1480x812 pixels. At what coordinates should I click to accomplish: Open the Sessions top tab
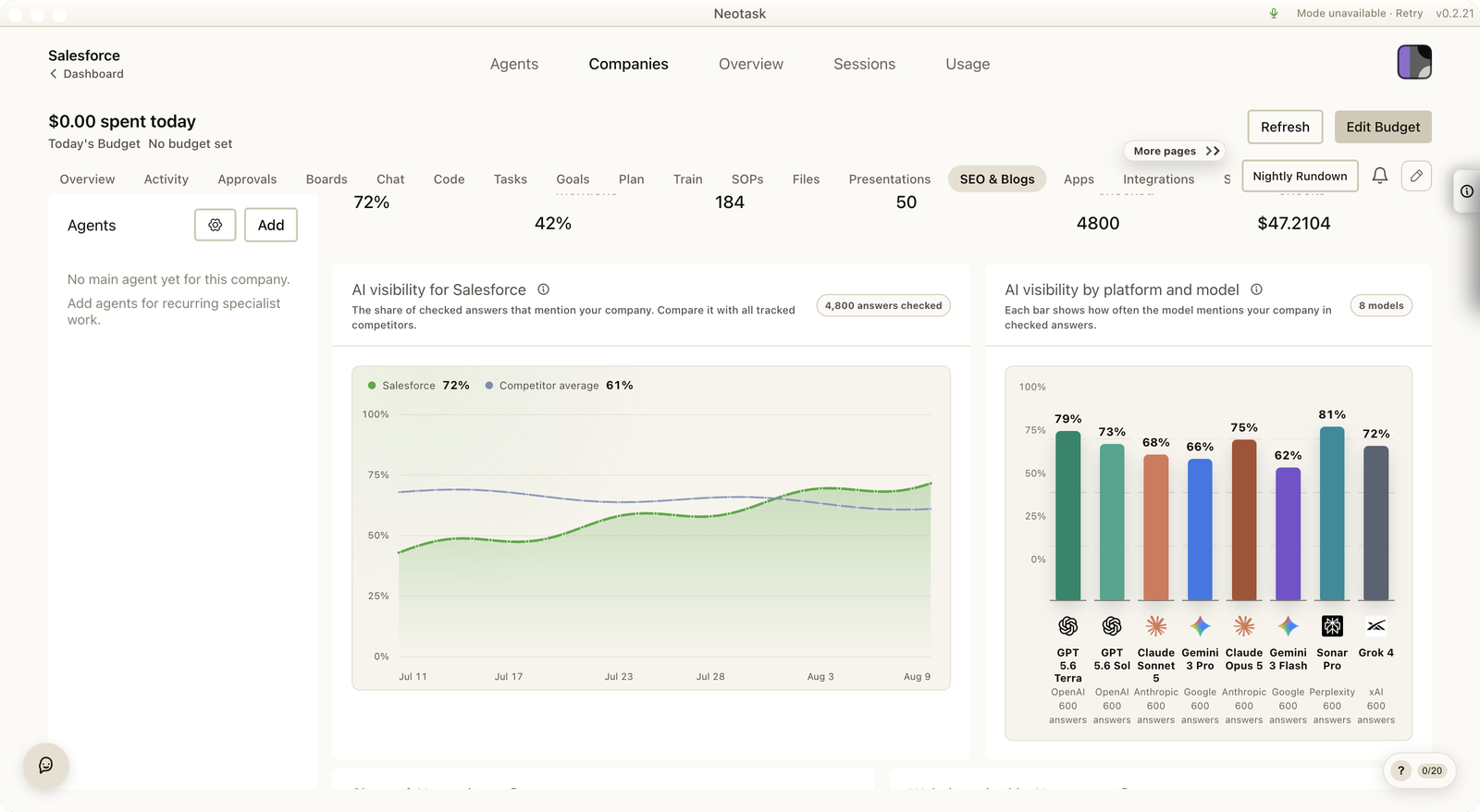(865, 64)
